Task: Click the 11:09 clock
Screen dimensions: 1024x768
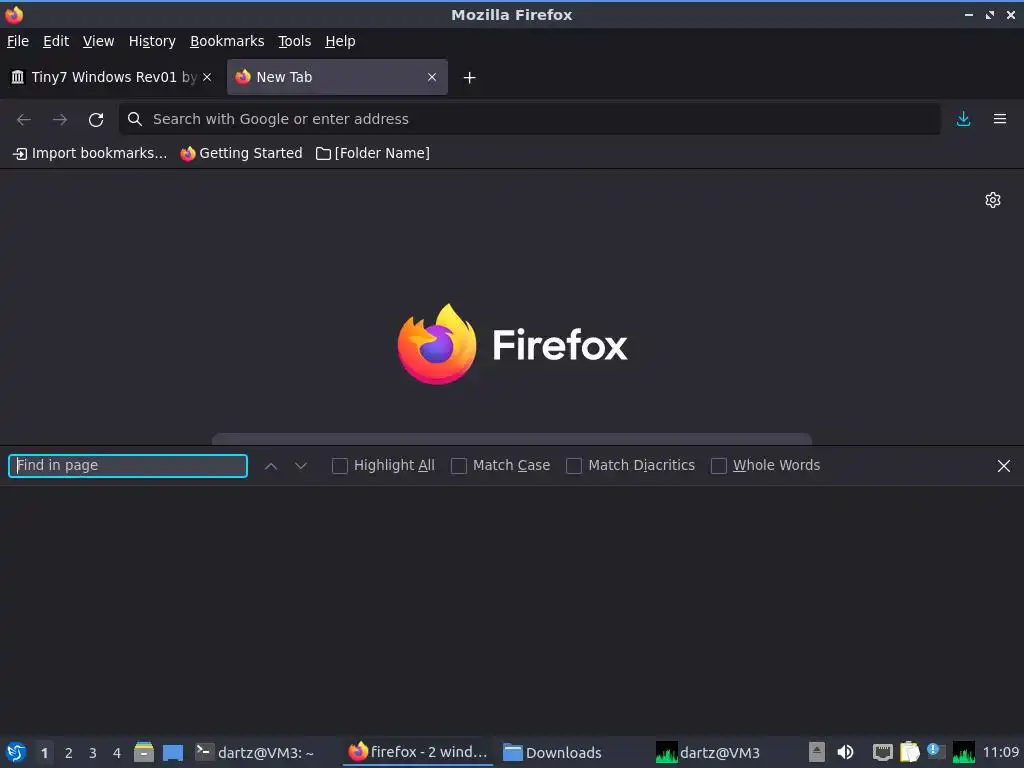Action: click(x=1000, y=752)
